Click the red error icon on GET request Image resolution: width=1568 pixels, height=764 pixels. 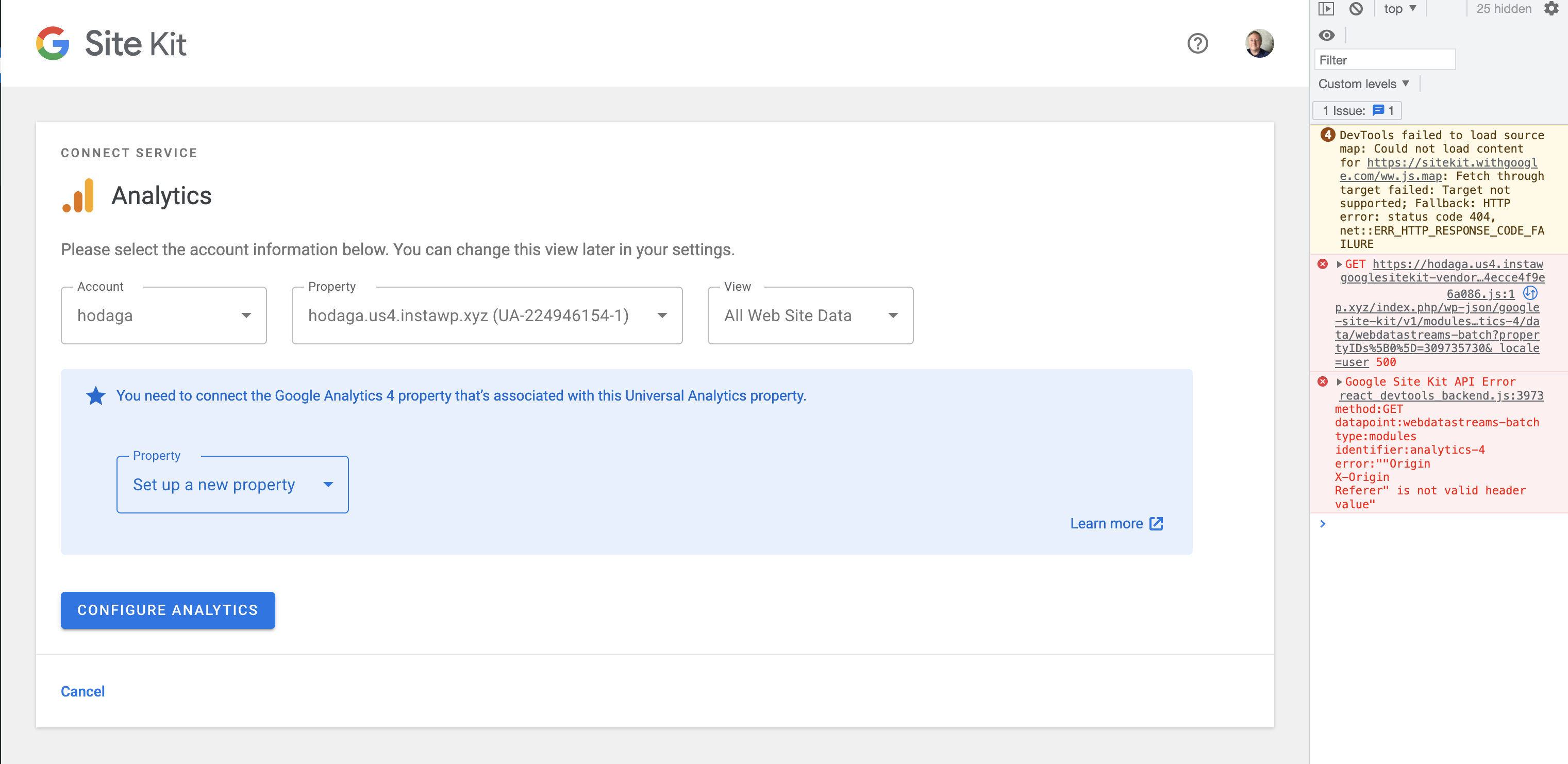[x=1323, y=264]
